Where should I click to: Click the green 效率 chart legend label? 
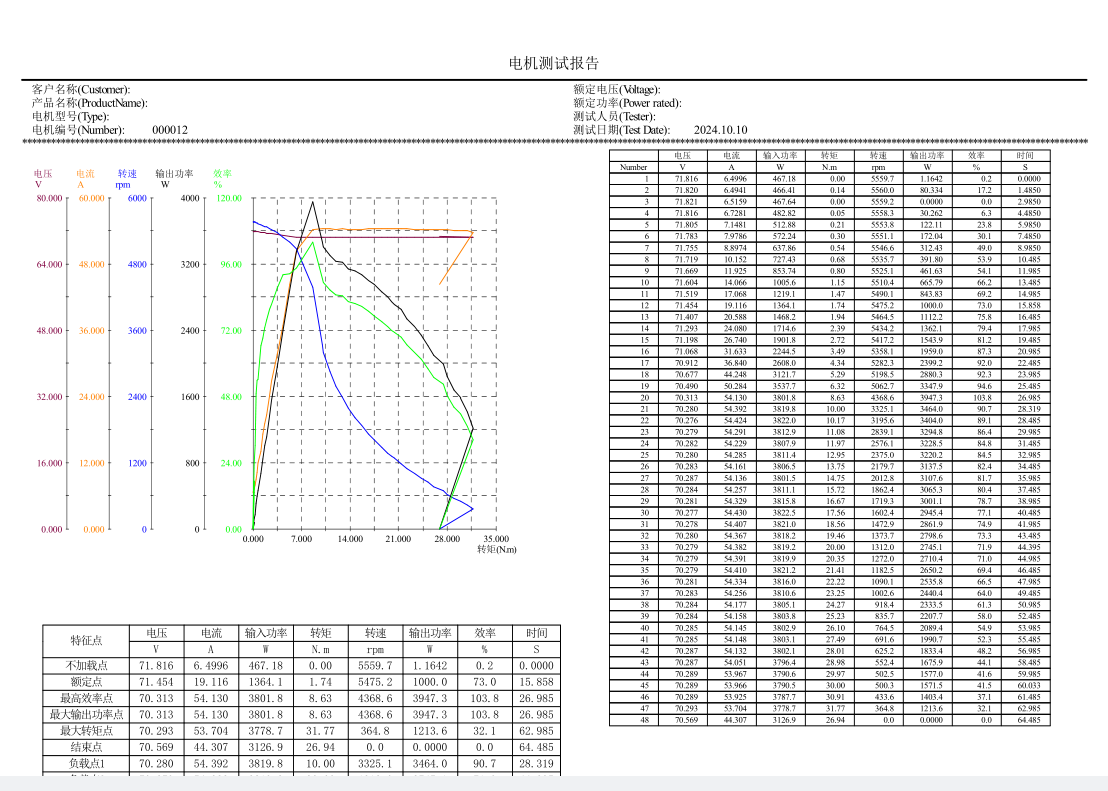click(223, 174)
